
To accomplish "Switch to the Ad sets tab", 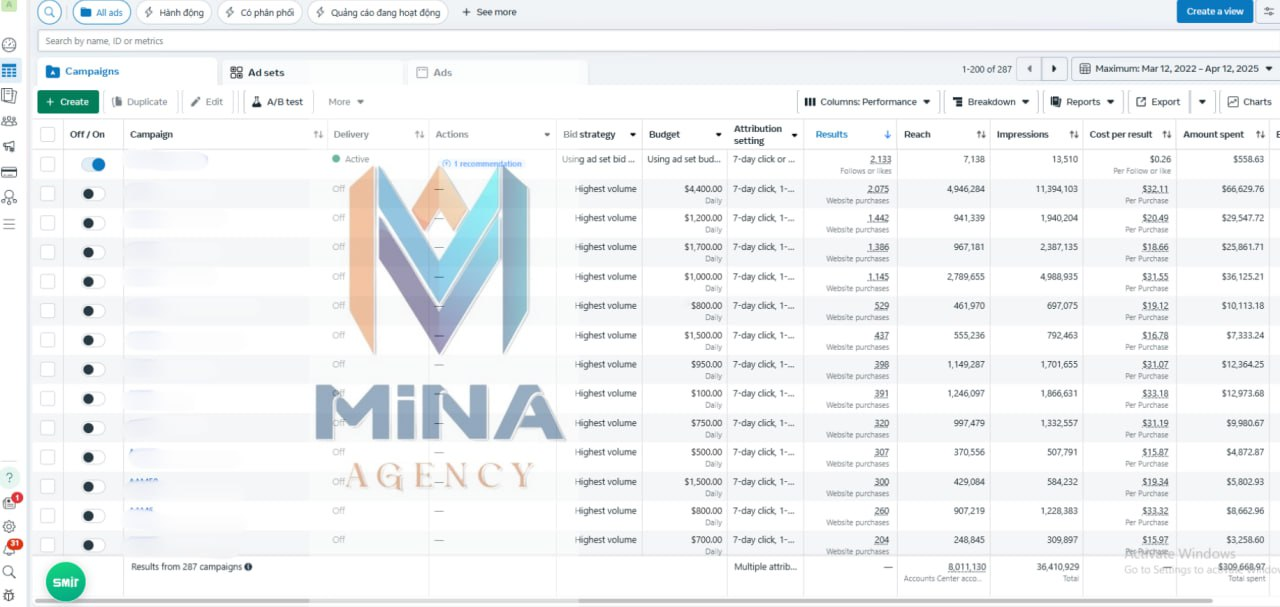I will coord(313,72).
